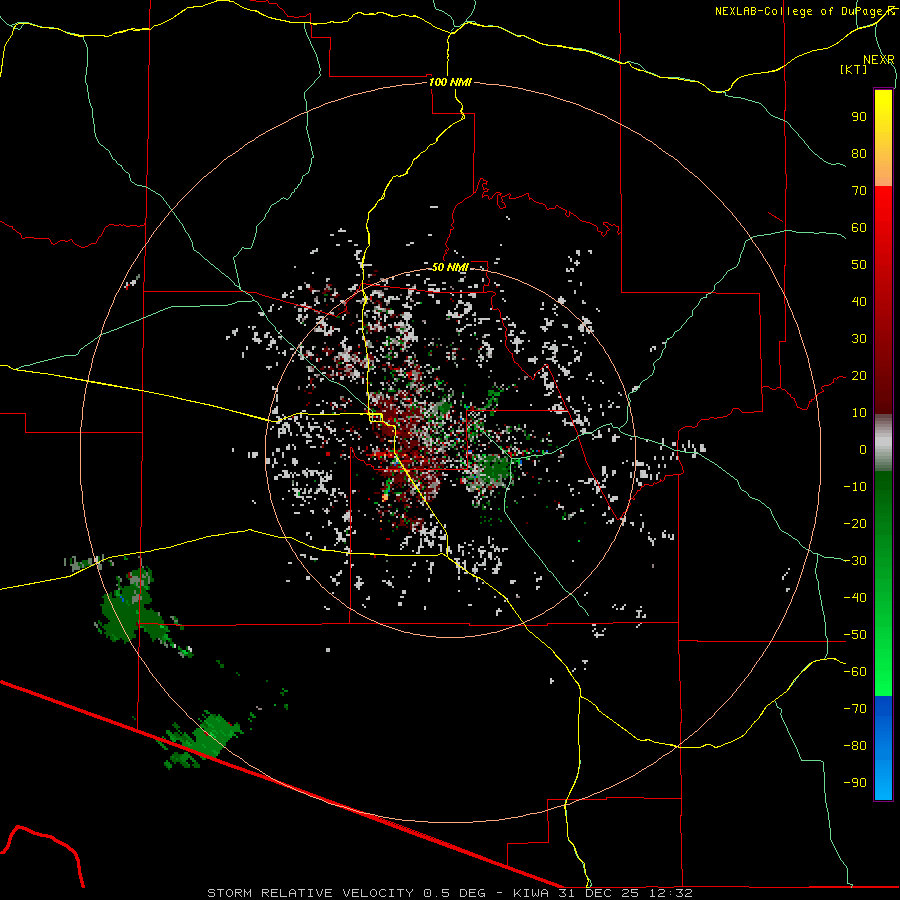The width and height of the screenshot is (900, 900).
Task: Click the "NEXR" label in the top-right corner
Action: pyautogui.click(x=879, y=60)
